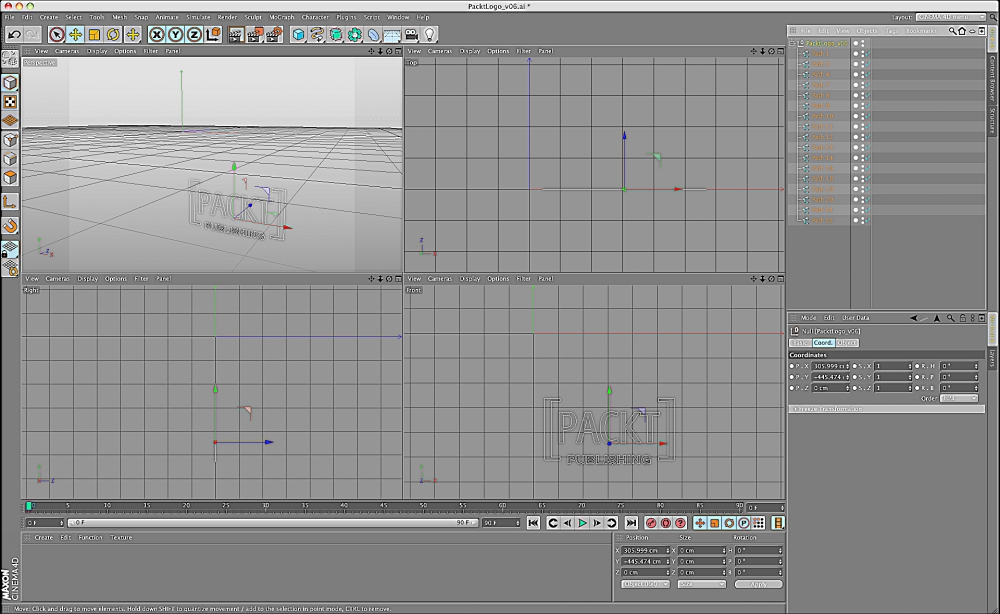The image size is (1000, 614).
Task: Open the rotation Order dropdown
Action: pyautogui.click(x=959, y=398)
